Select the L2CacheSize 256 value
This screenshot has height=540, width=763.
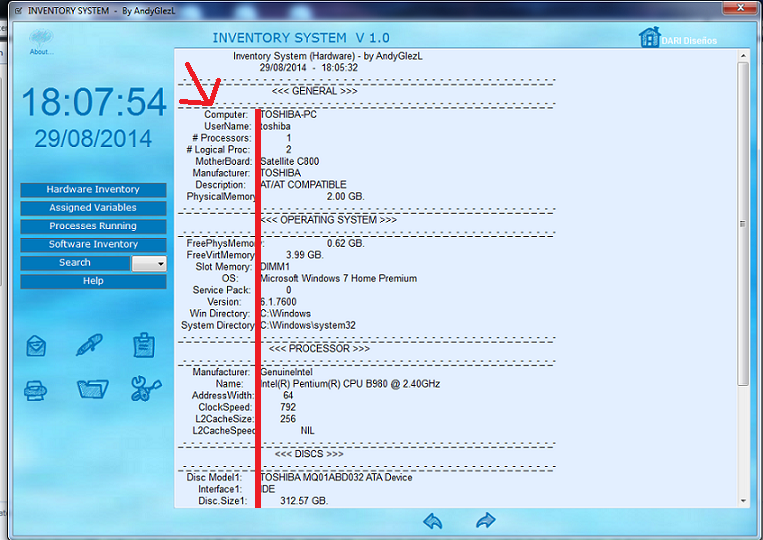pos(288,419)
